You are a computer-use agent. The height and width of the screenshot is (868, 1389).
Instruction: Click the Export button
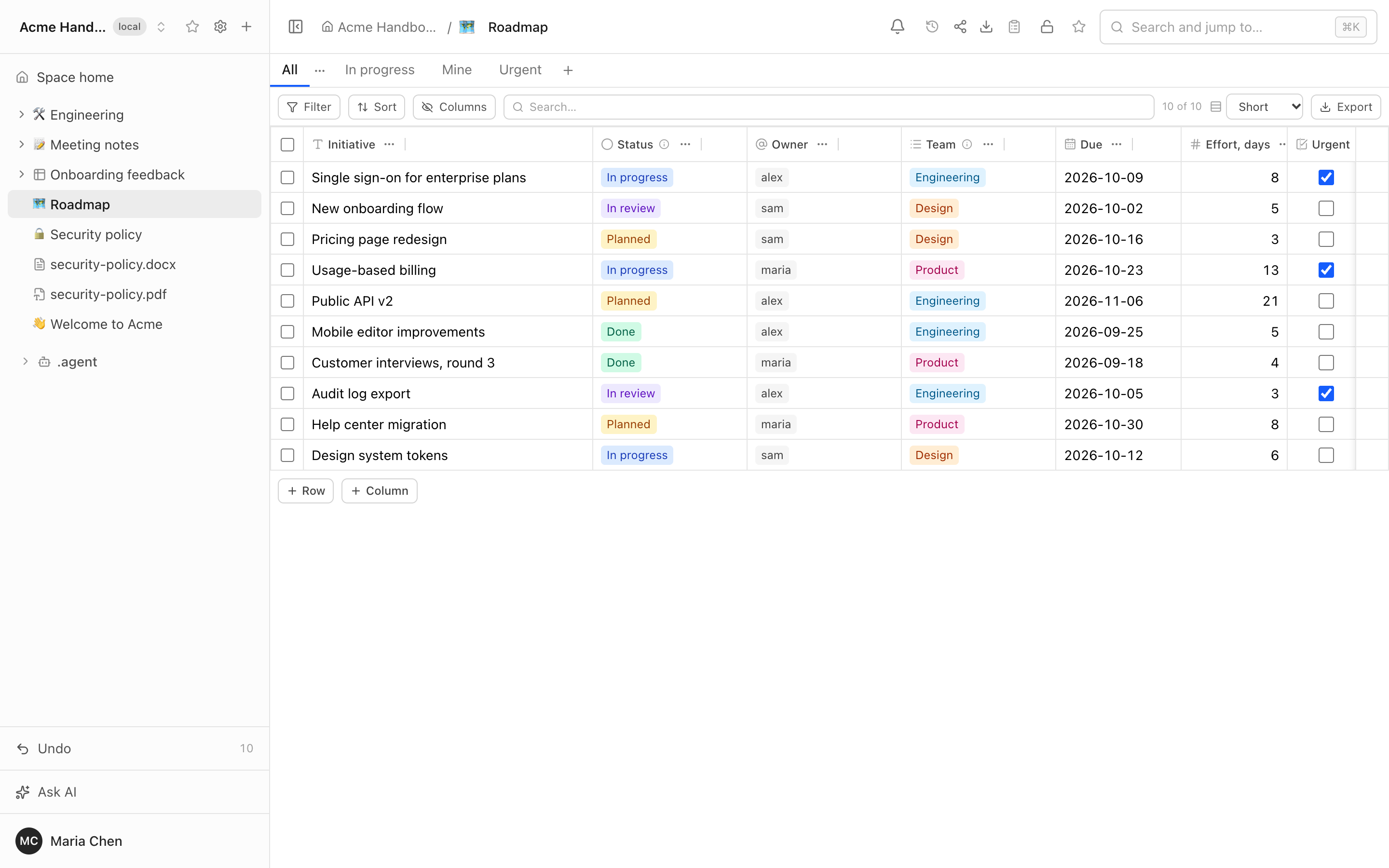(x=1346, y=107)
